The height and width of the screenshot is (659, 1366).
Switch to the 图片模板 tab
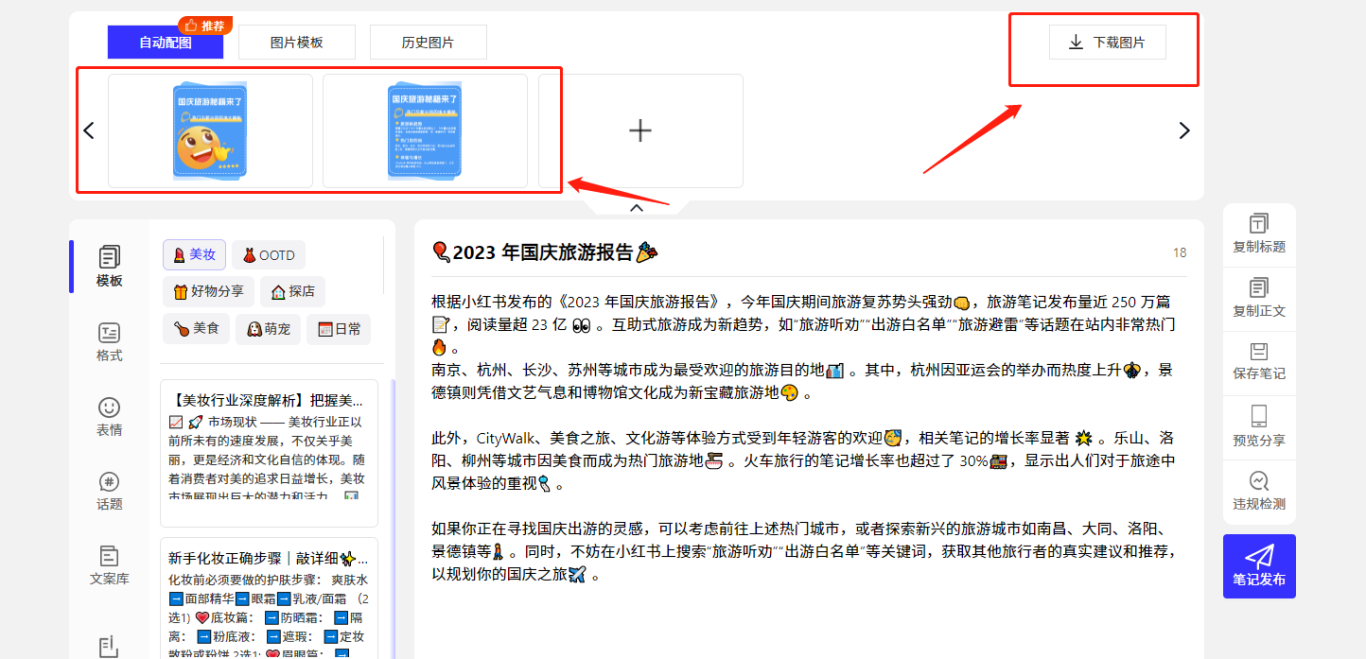(x=297, y=42)
